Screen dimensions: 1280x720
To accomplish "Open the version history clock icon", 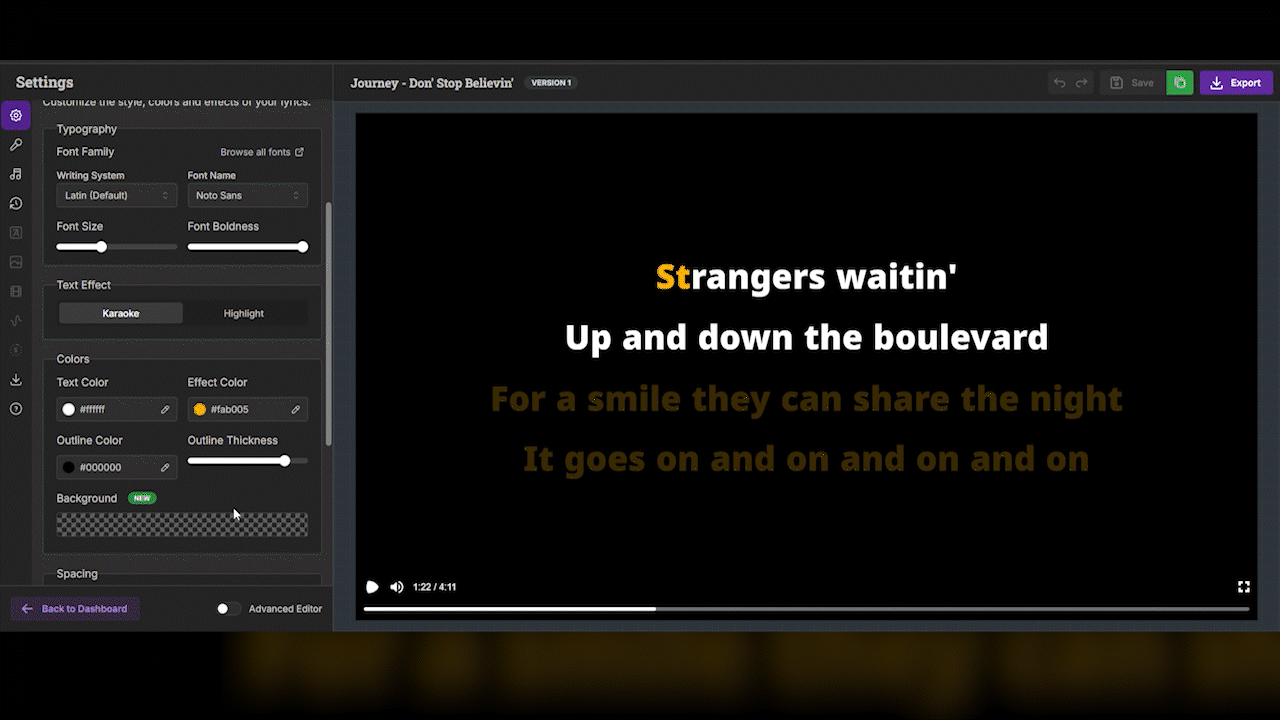I will click(16, 204).
